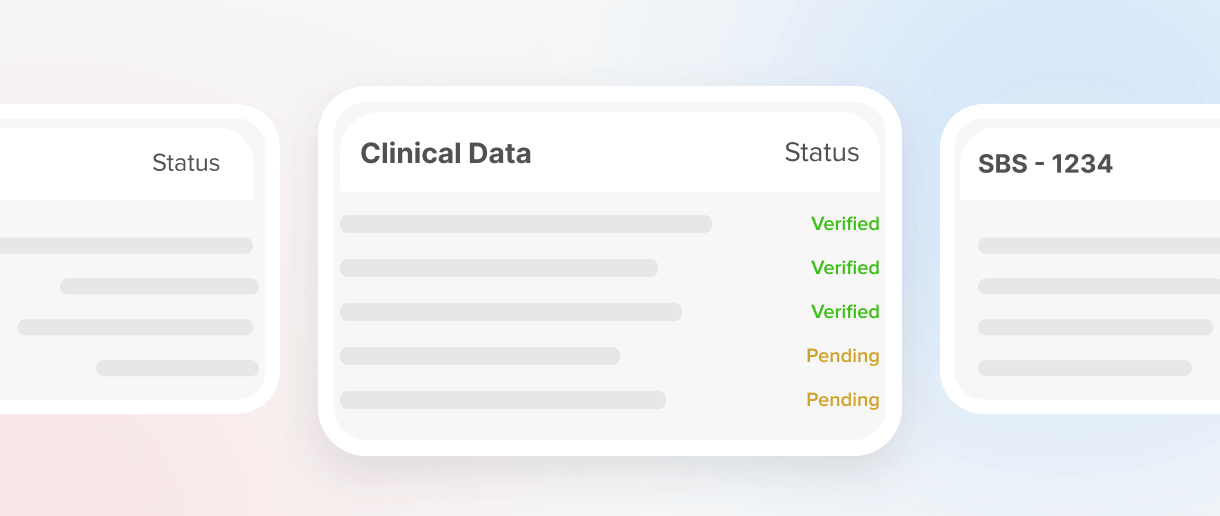This screenshot has height=516, width=1220.
Task: Click Status header in Clinical Data card
Action: (821, 152)
